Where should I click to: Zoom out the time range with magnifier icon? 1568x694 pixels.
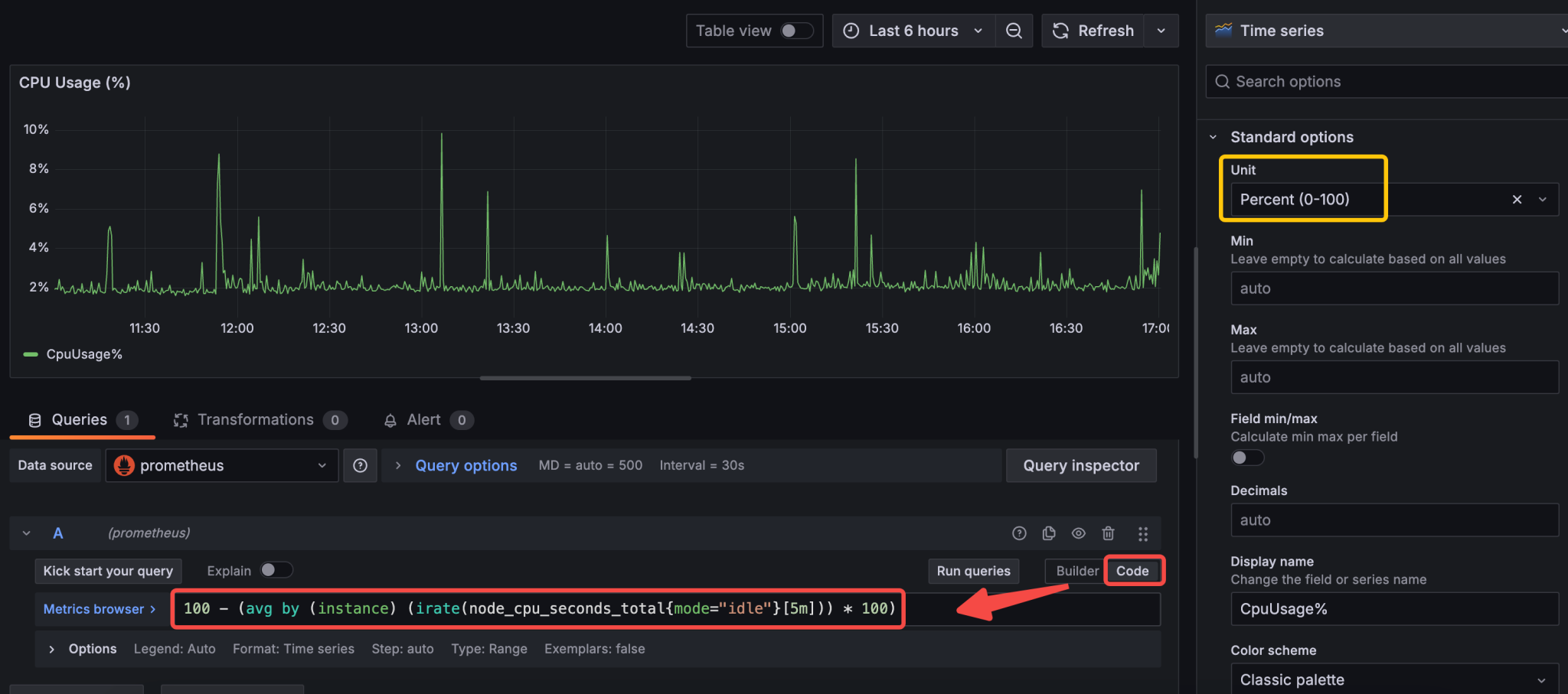tap(1014, 31)
